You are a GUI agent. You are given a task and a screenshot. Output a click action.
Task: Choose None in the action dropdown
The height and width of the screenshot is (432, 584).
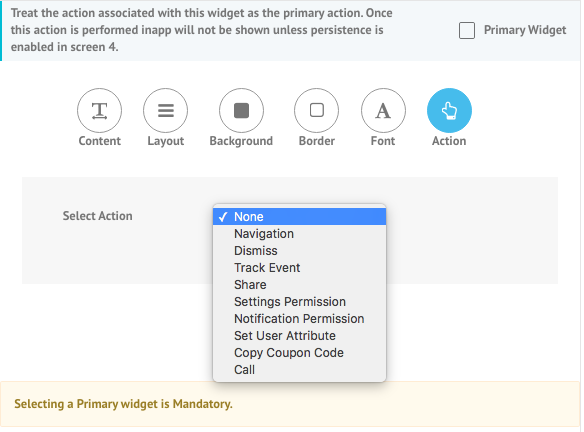pyautogui.click(x=299, y=217)
